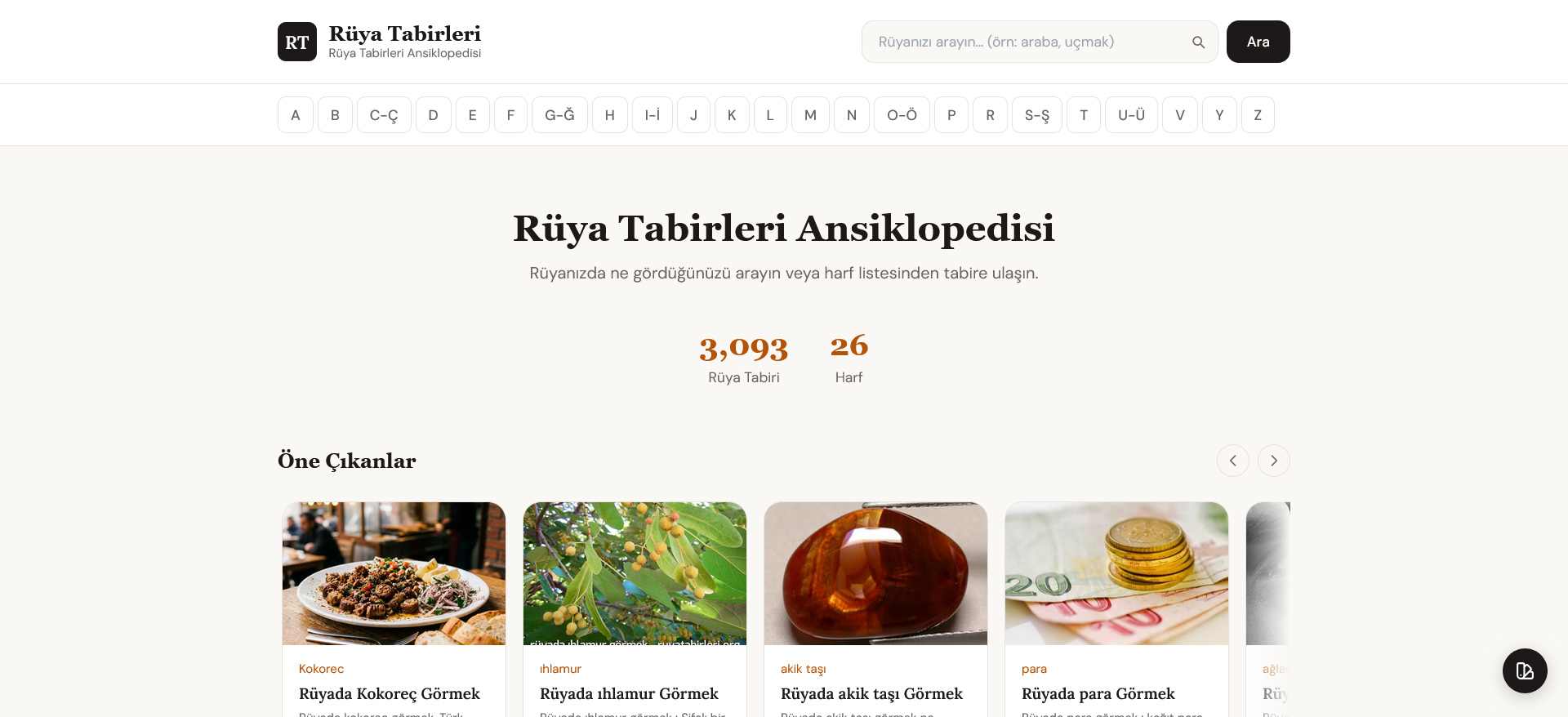Viewport: 1568px width, 717px height.
Task: Open Rüyada para Görmek title link
Action: coord(1098,694)
